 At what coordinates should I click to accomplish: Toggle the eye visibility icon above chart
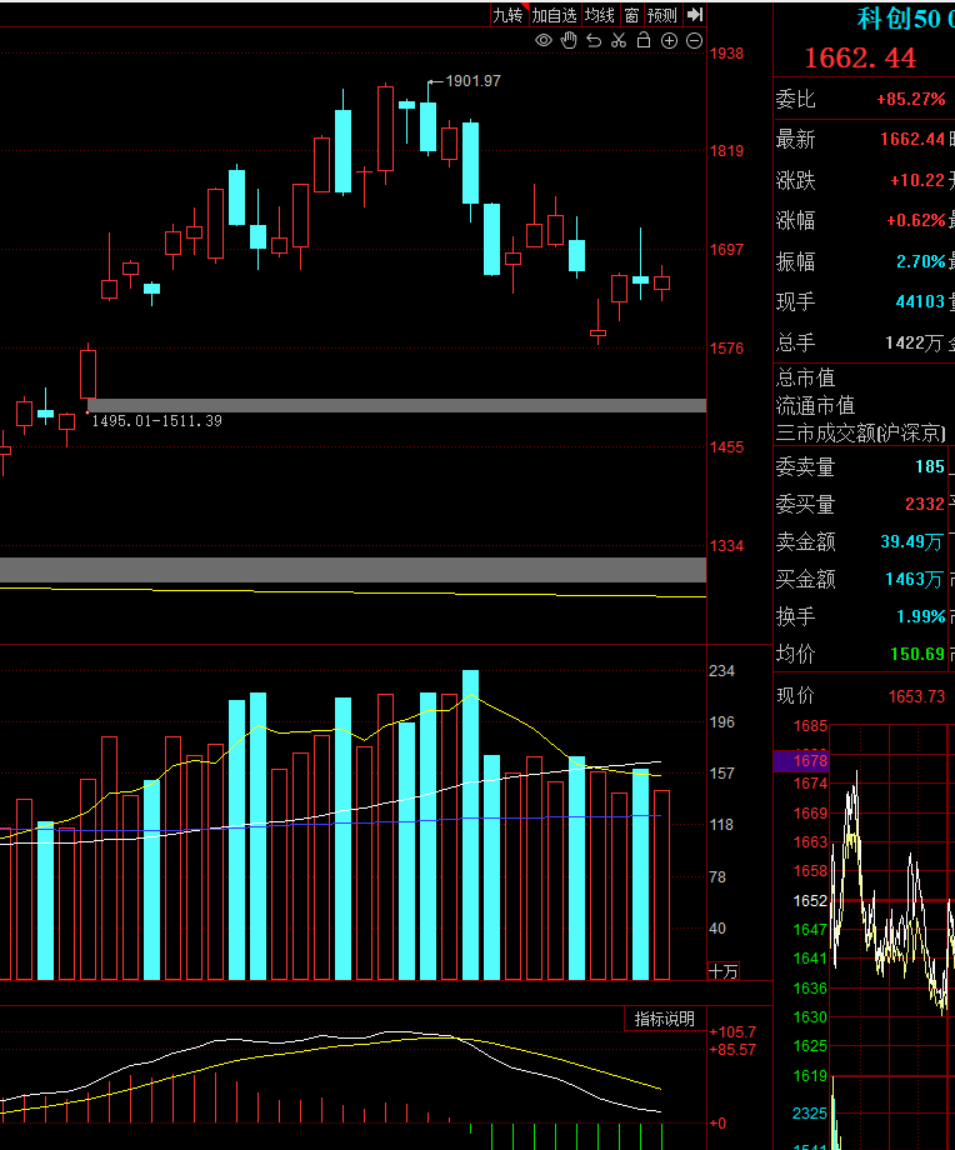point(544,40)
